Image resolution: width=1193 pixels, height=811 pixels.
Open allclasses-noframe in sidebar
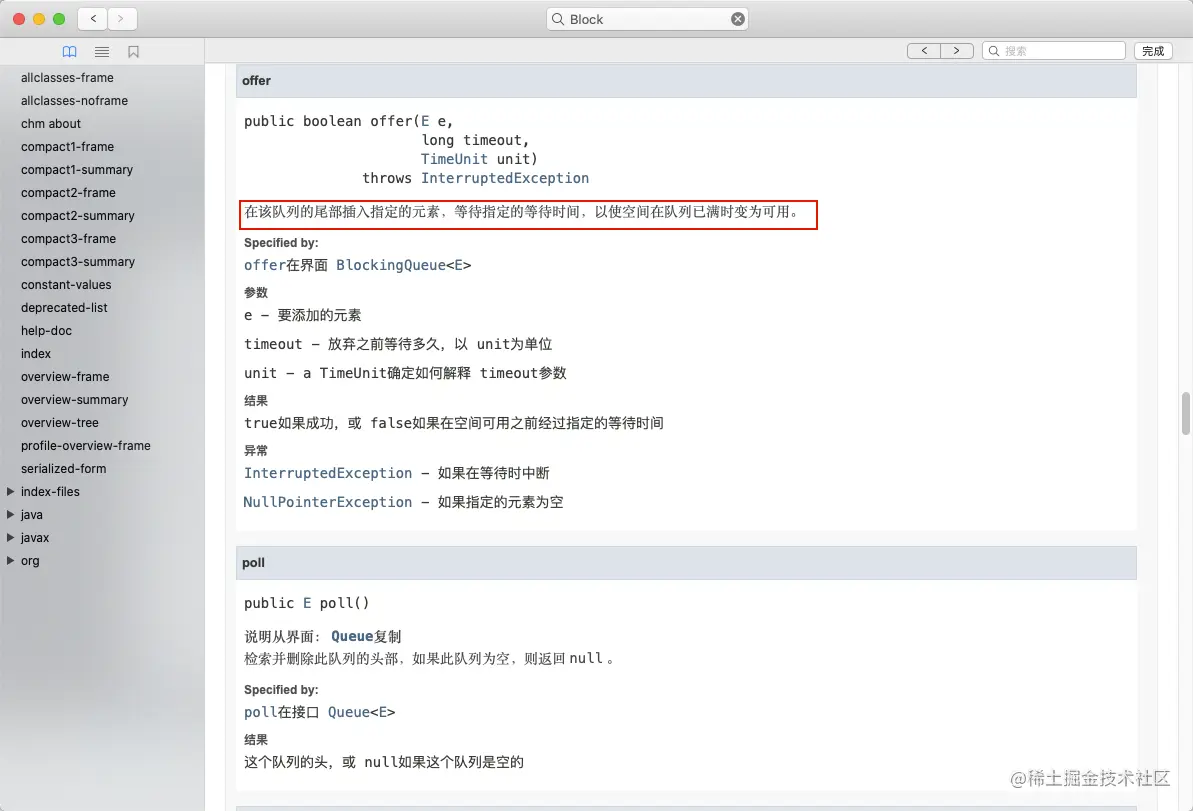click(x=75, y=100)
